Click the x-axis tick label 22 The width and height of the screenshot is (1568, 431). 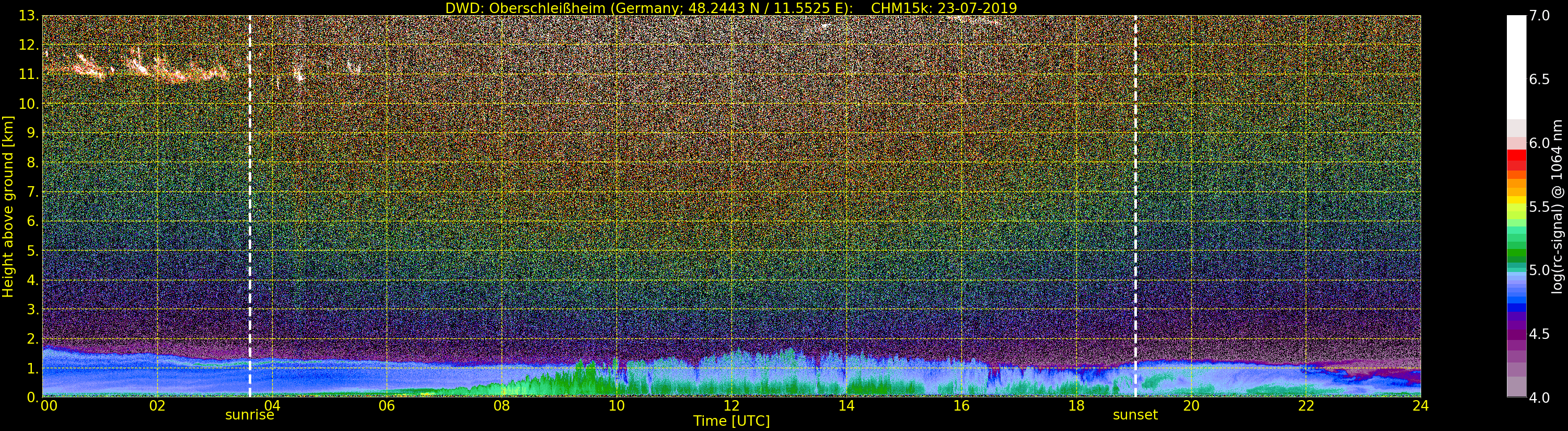point(1306,406)
